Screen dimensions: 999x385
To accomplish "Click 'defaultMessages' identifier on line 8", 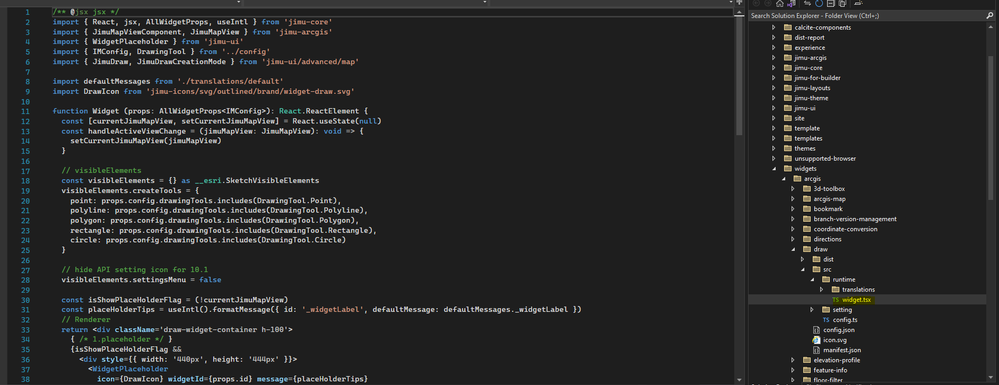I will tap(117, 82).
